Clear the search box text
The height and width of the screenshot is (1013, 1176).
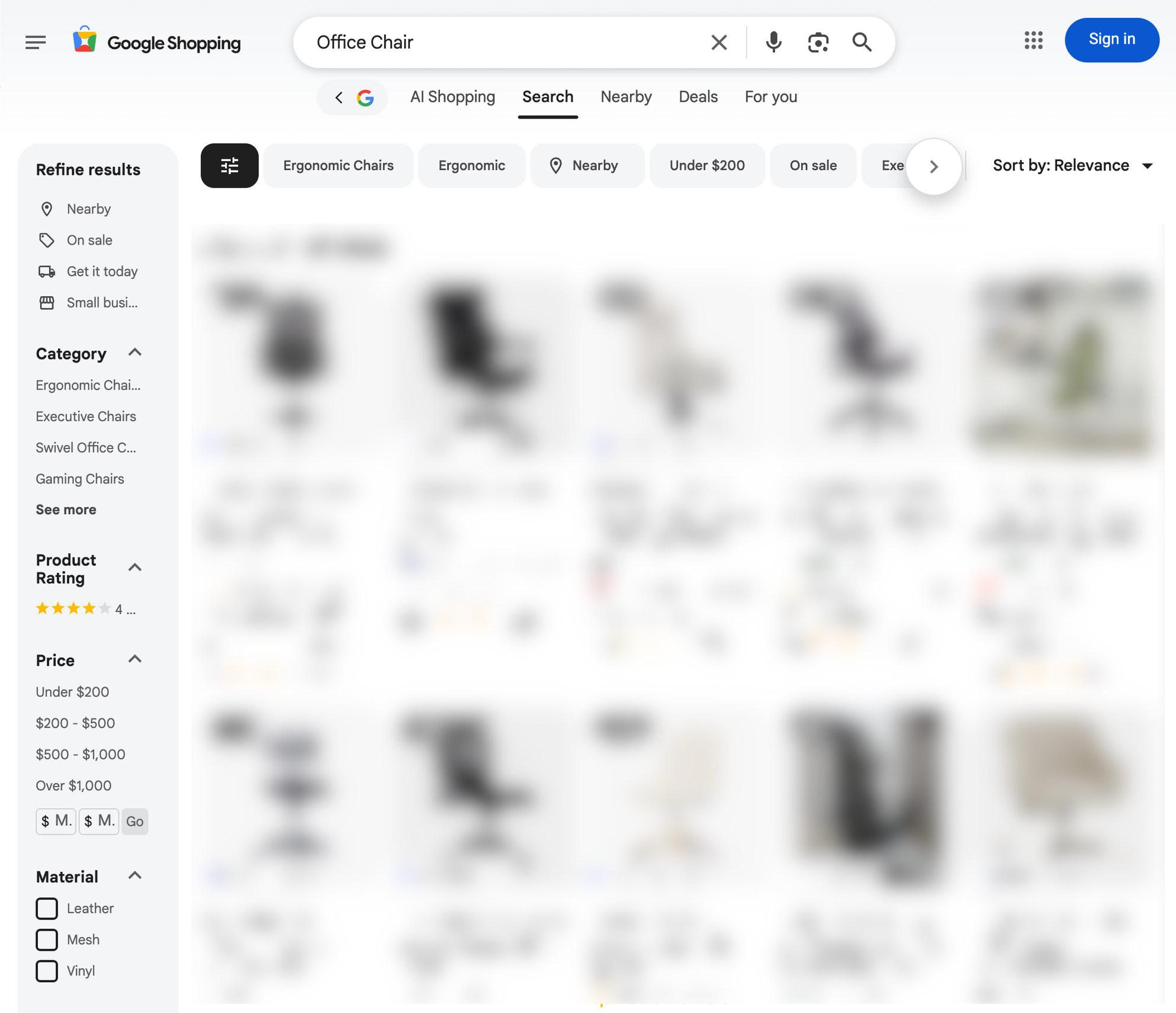[719, 43]
